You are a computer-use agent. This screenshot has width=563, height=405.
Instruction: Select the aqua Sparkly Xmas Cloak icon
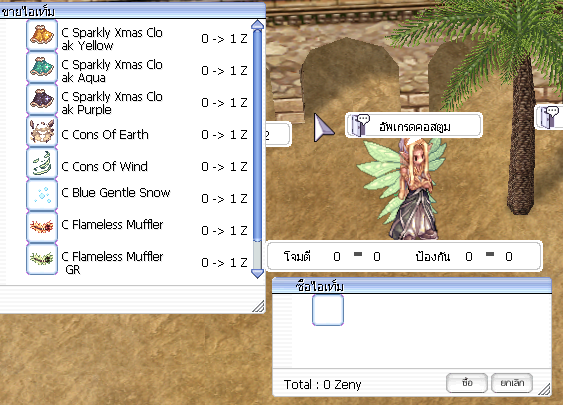(42, 68)
